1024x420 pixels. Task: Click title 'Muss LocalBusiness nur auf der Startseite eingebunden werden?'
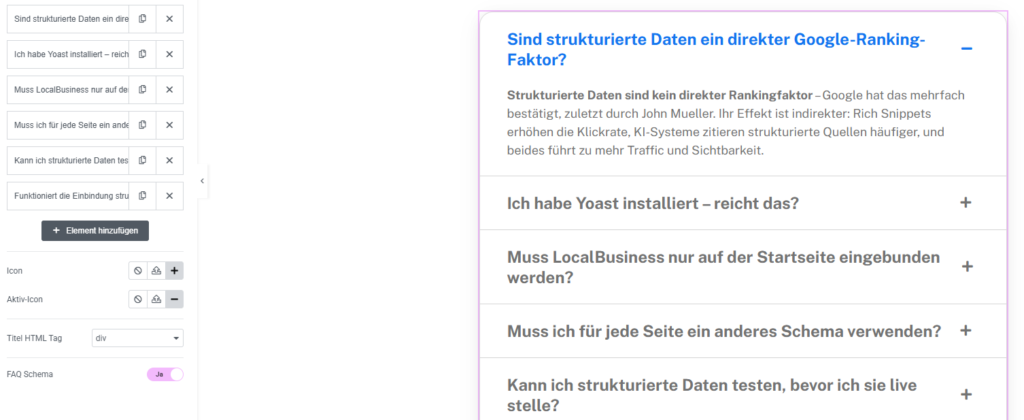tap(724, 267)
